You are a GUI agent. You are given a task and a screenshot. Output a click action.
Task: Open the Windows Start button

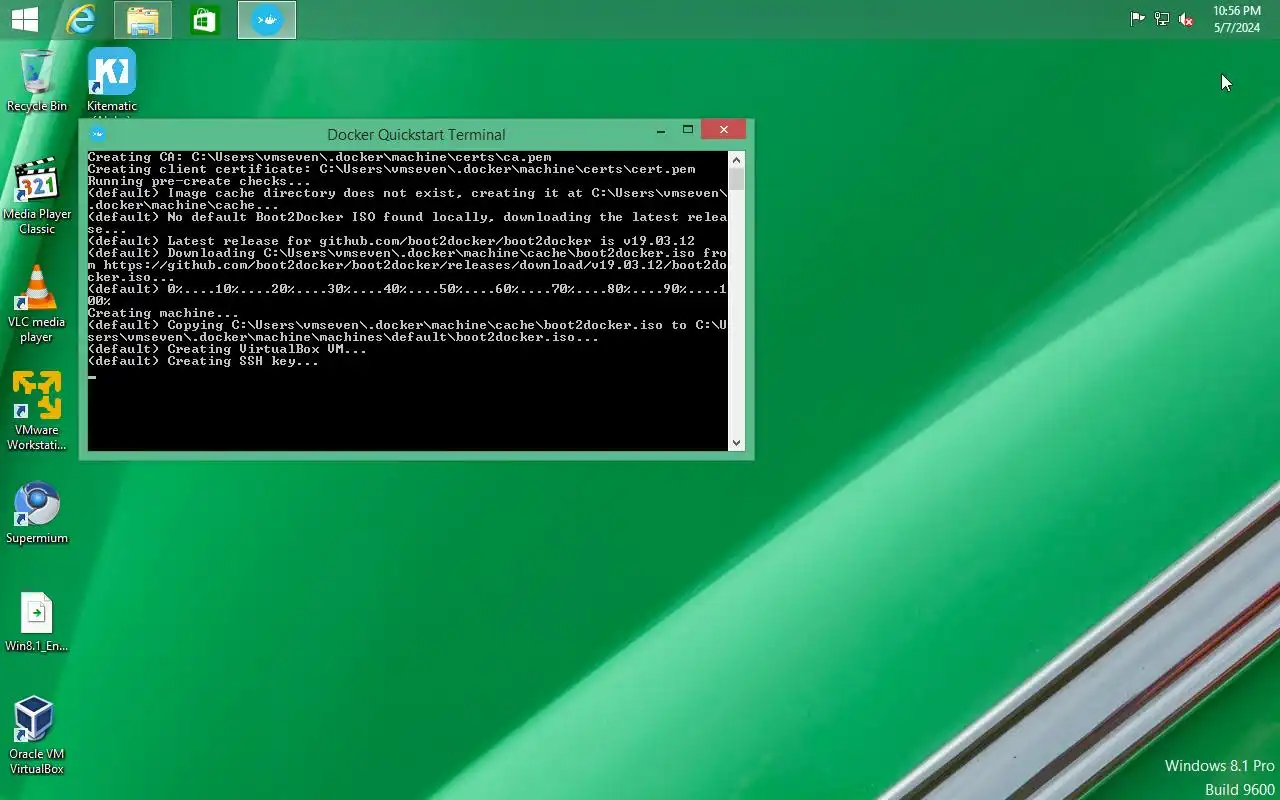pyautogui.click(x=24, y=19)
